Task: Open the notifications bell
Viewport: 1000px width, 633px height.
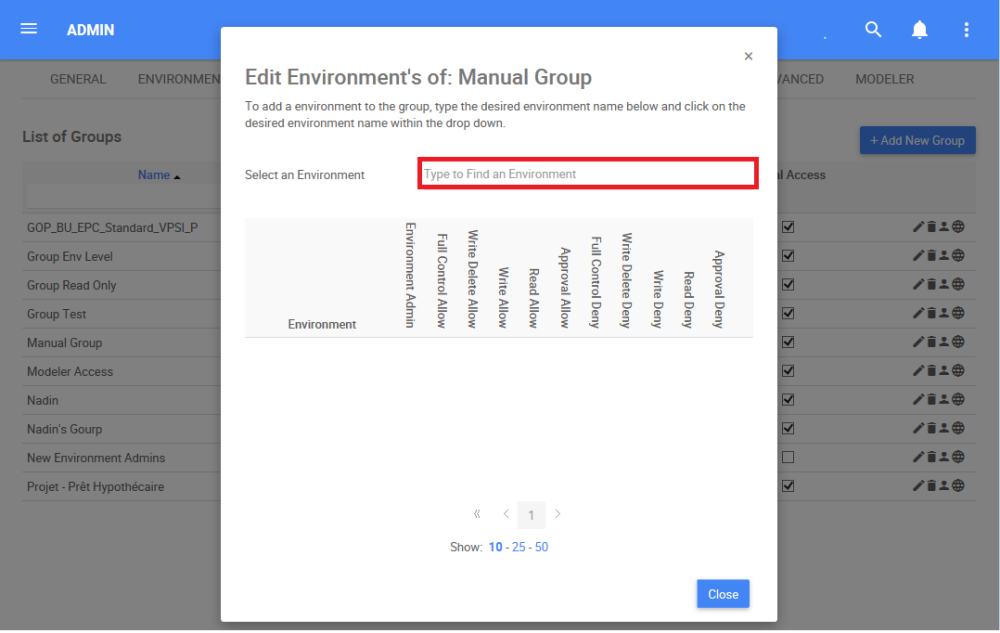Action: tap(919, 30)
